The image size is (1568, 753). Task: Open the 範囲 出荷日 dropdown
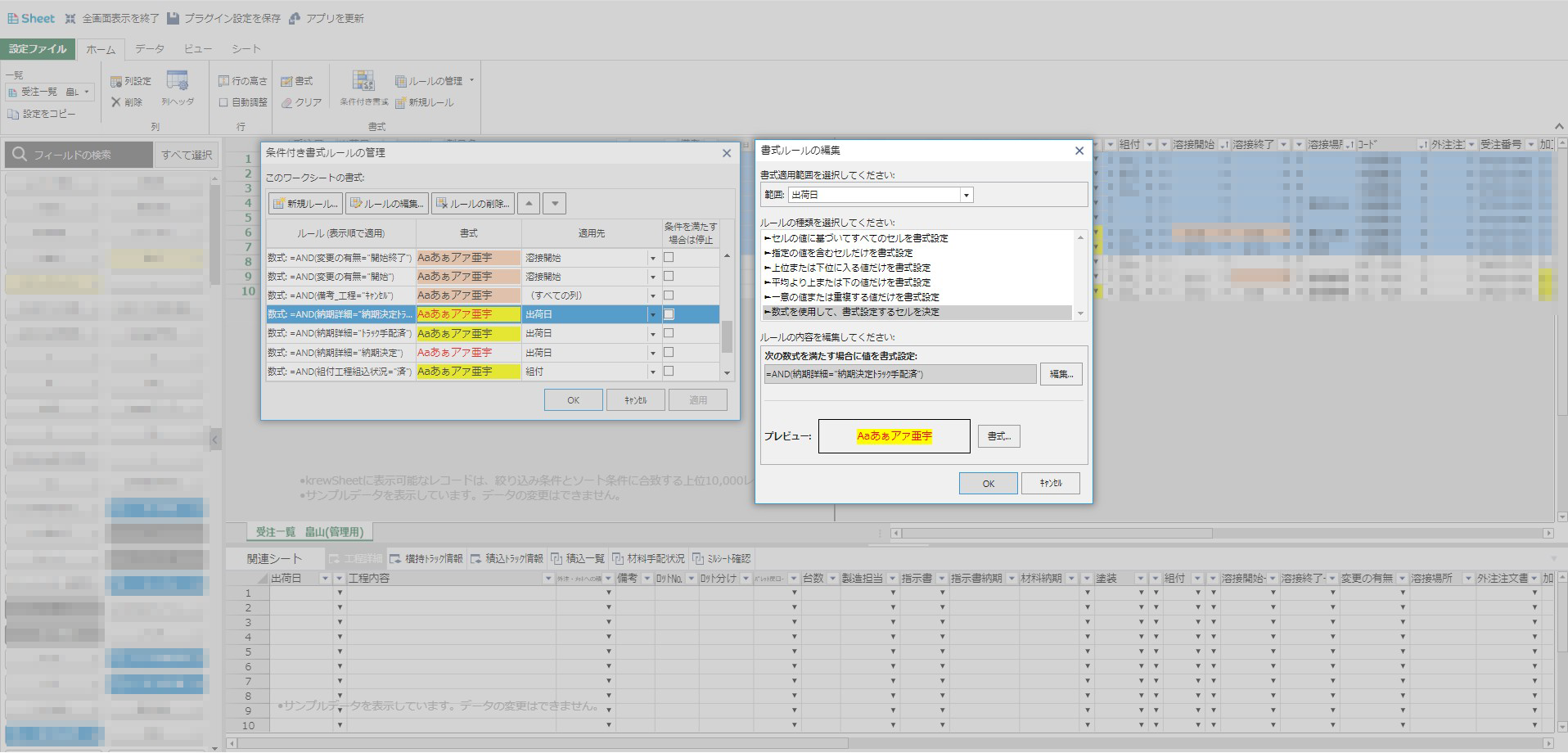point(966,195)
